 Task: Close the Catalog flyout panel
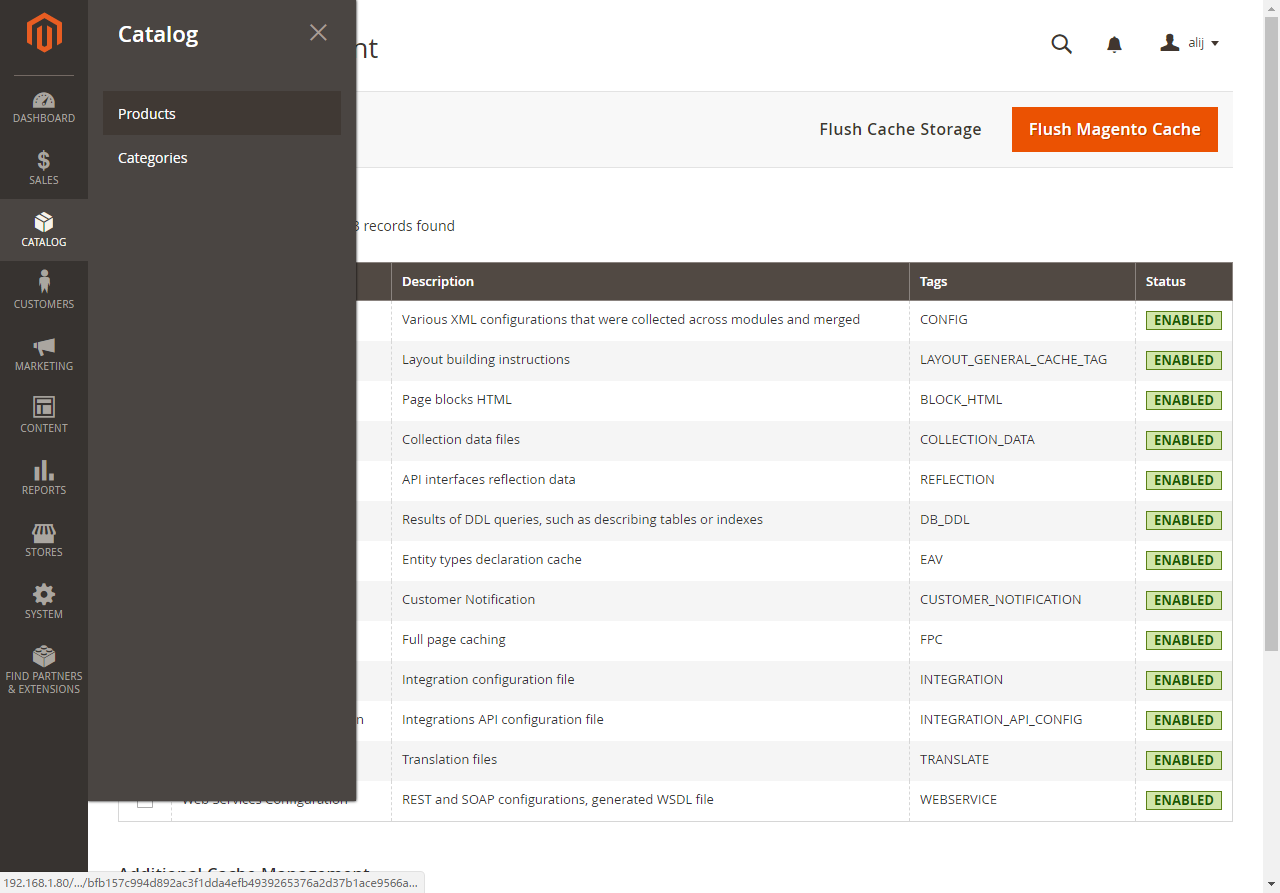coord(318,33)
